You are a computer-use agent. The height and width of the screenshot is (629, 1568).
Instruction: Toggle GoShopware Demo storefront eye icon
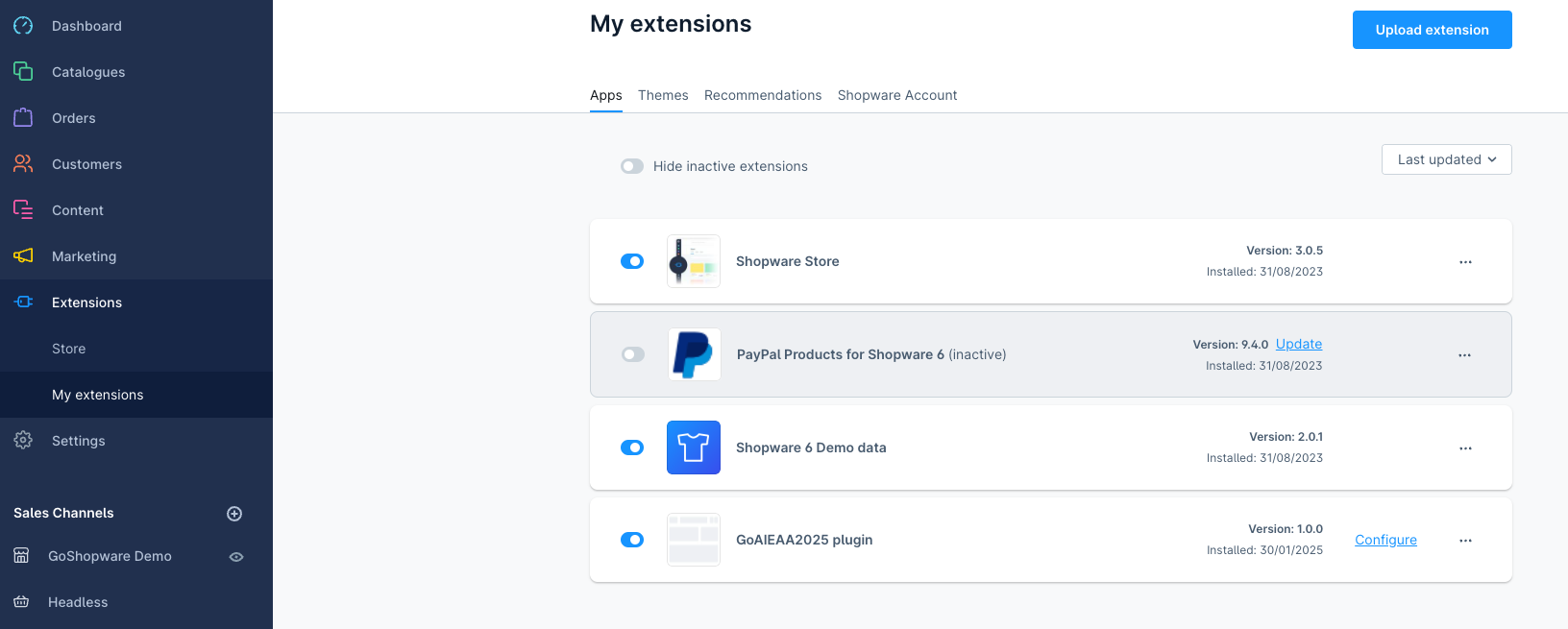click(x=236, y=557)
